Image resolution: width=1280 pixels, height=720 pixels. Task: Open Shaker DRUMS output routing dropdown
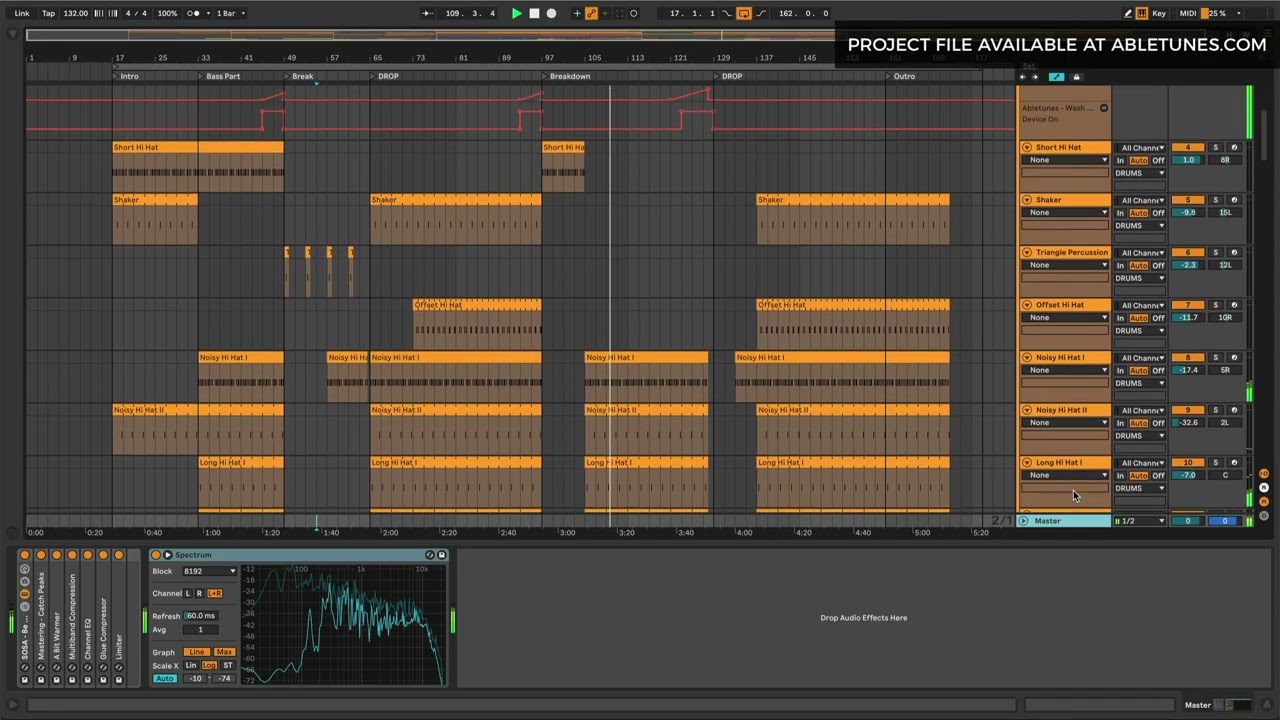pyautogui.click(x=1141, y=225)
